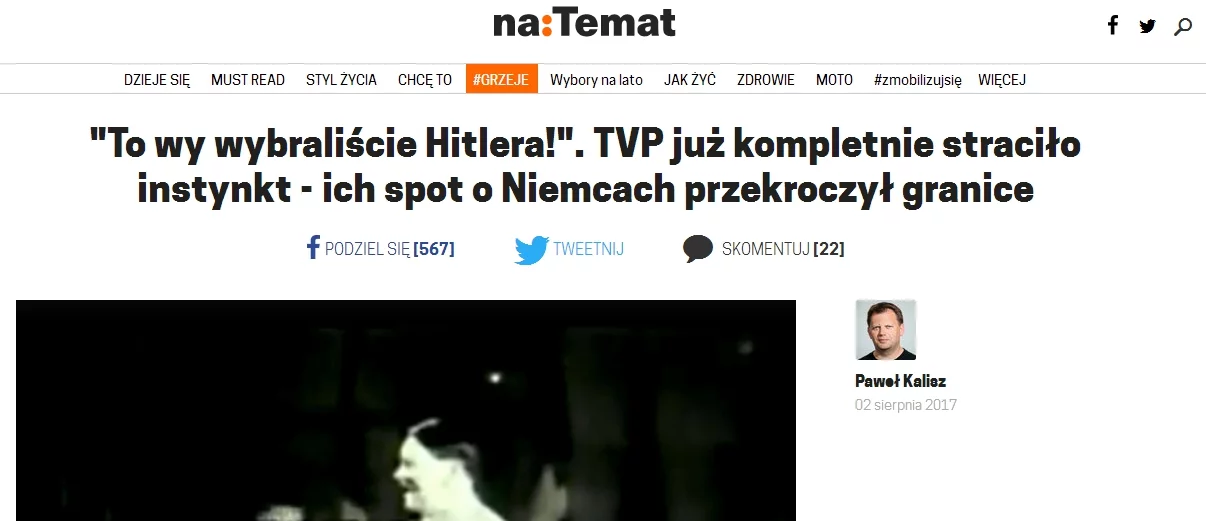Open the DZIEJE SIĘ menu section
Screen dimensions: 1206x521
(157, 80)
